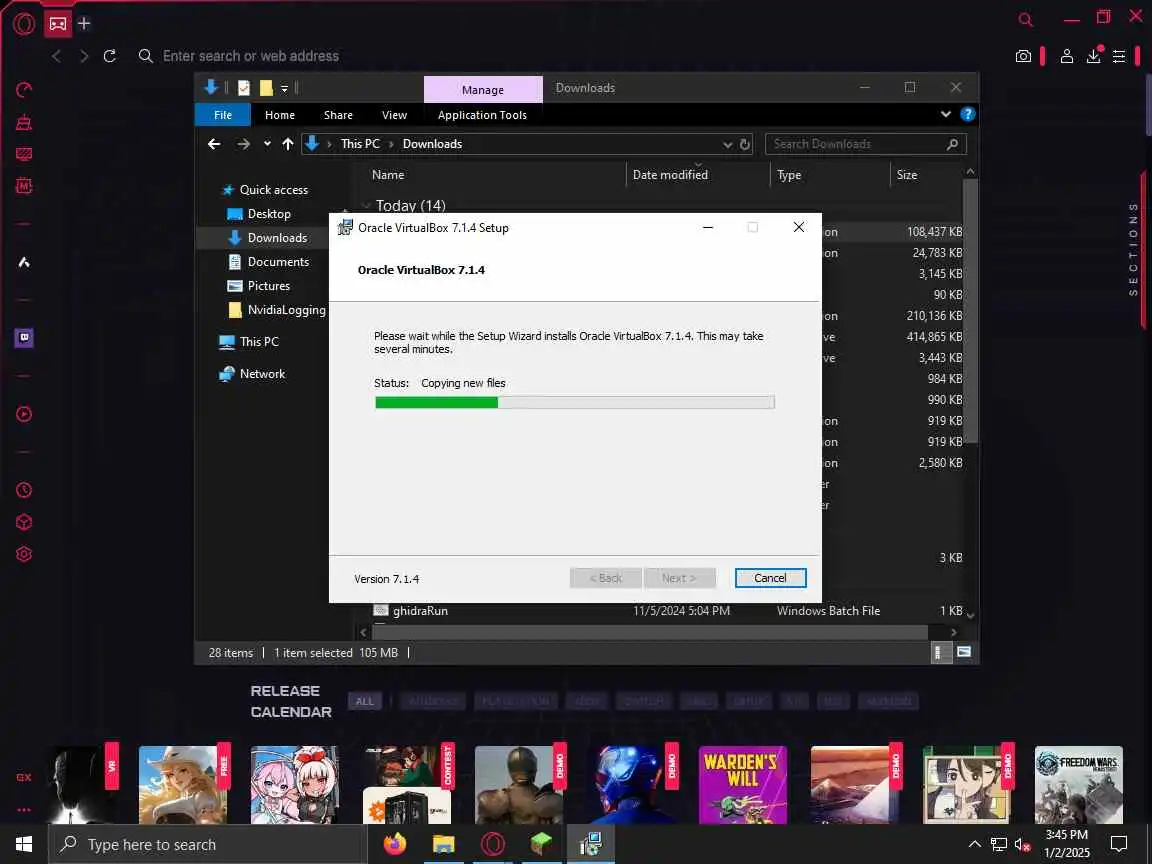The height and width of the screenshot is (864, 1152).
Task: Open Aria AI in sidebar
Action: 24,262
